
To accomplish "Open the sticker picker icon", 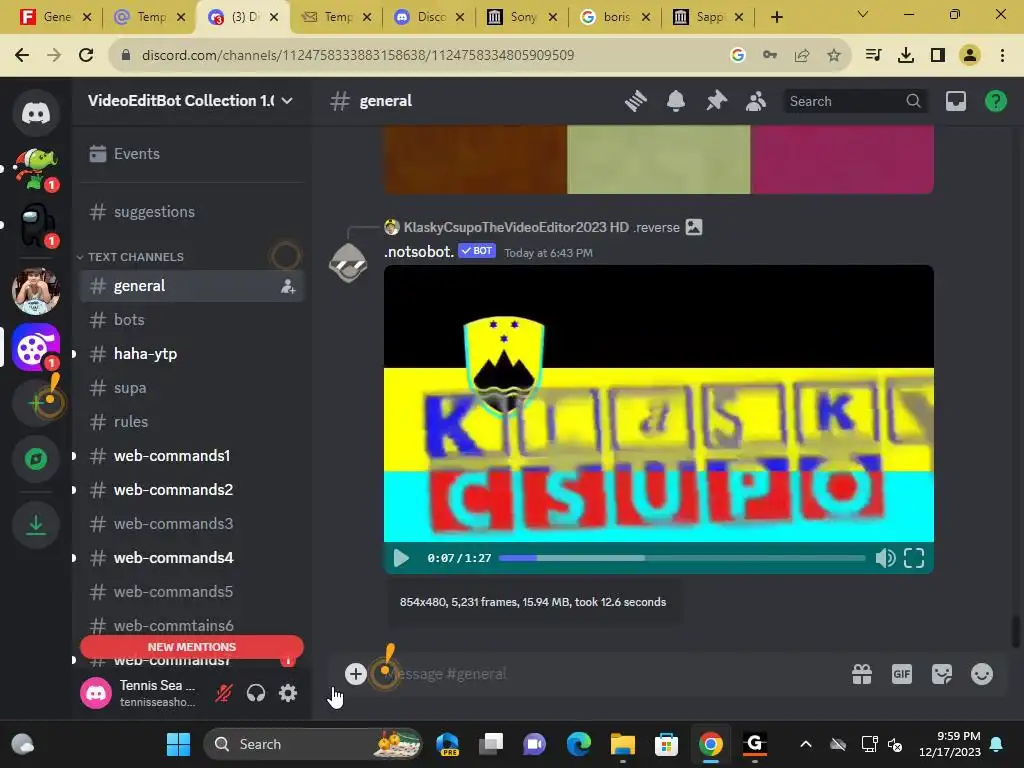I will tap(942, 674).
